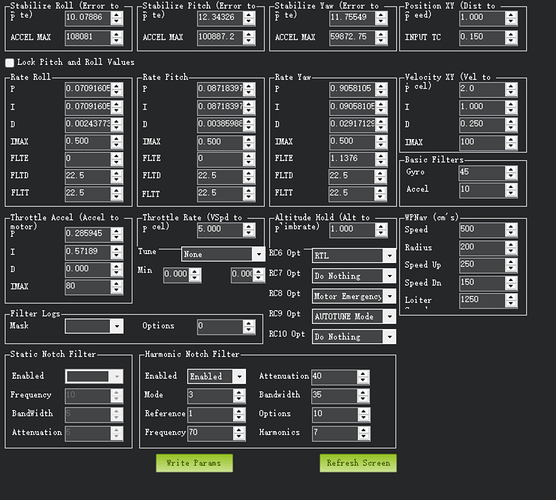
Task: Adjust Rate Pitch IMAX stepper arrows
Action: pos(249,142)
